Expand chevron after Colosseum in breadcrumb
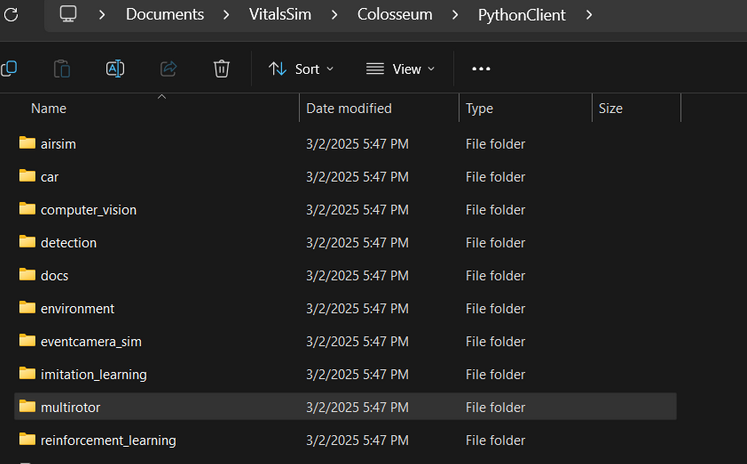 point(455,15)
